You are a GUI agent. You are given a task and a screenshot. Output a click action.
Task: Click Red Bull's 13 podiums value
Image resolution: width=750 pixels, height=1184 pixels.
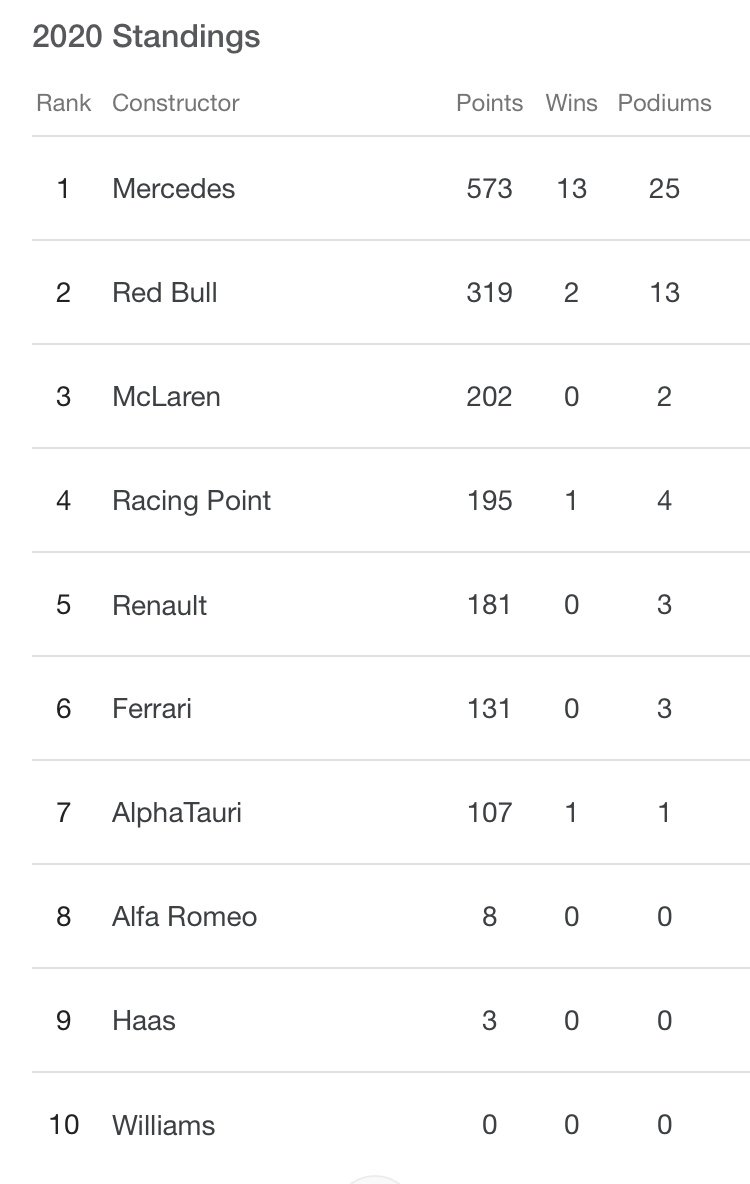tap(664, 293)
